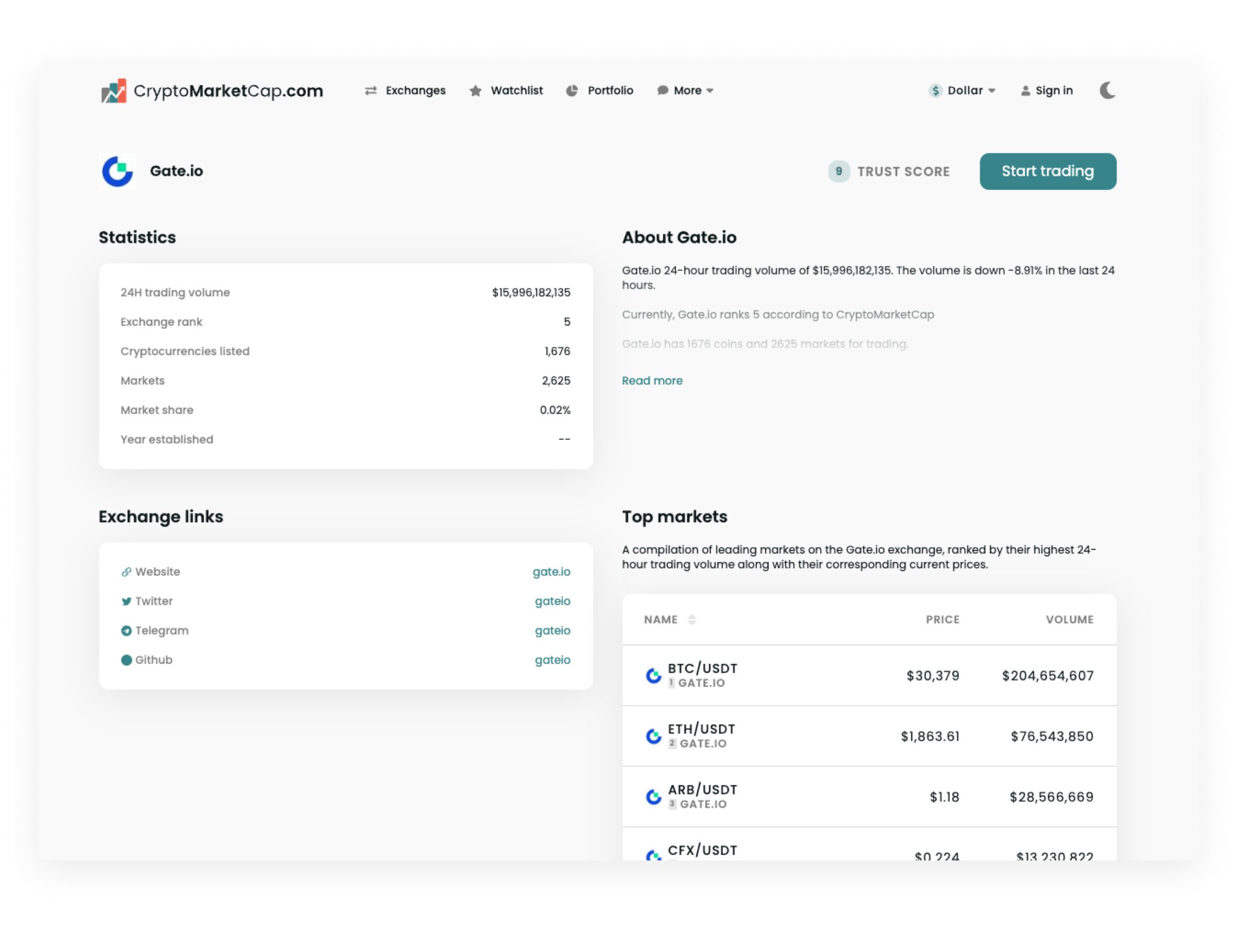Click the ETH volume $76,543,850
The width and height of the screenshot is (1237, 952).
tap(1052, 736)
